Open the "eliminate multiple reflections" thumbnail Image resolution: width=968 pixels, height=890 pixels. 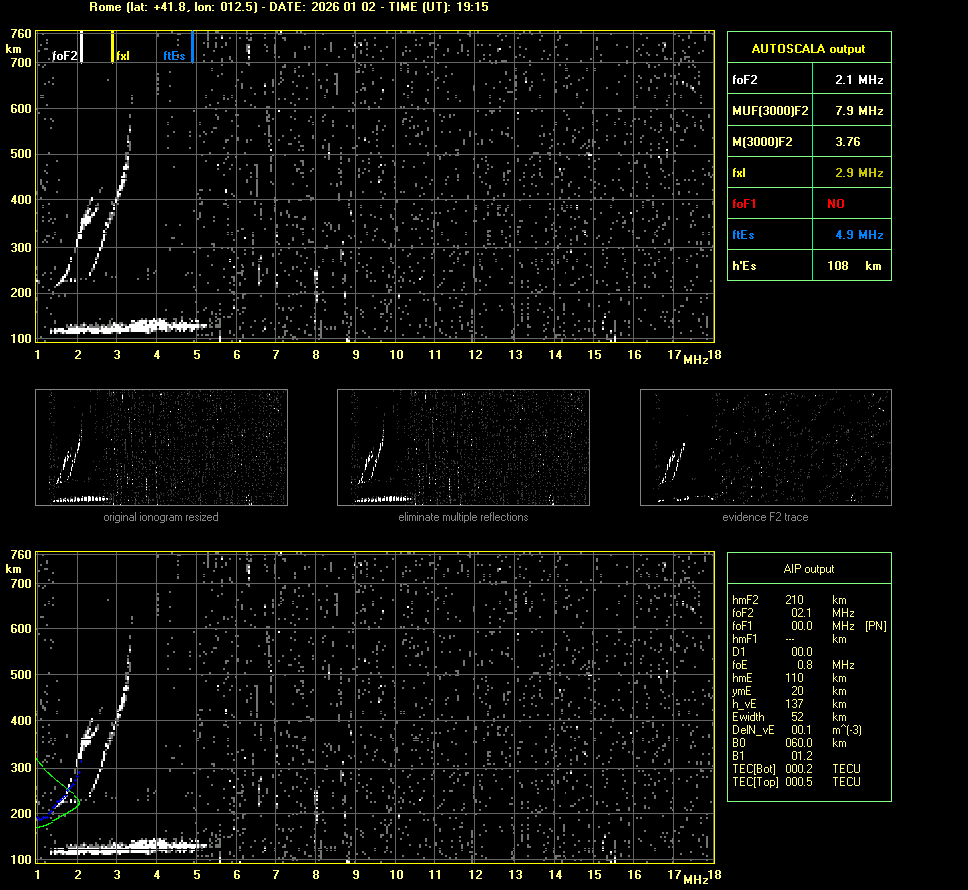point(463,447)
